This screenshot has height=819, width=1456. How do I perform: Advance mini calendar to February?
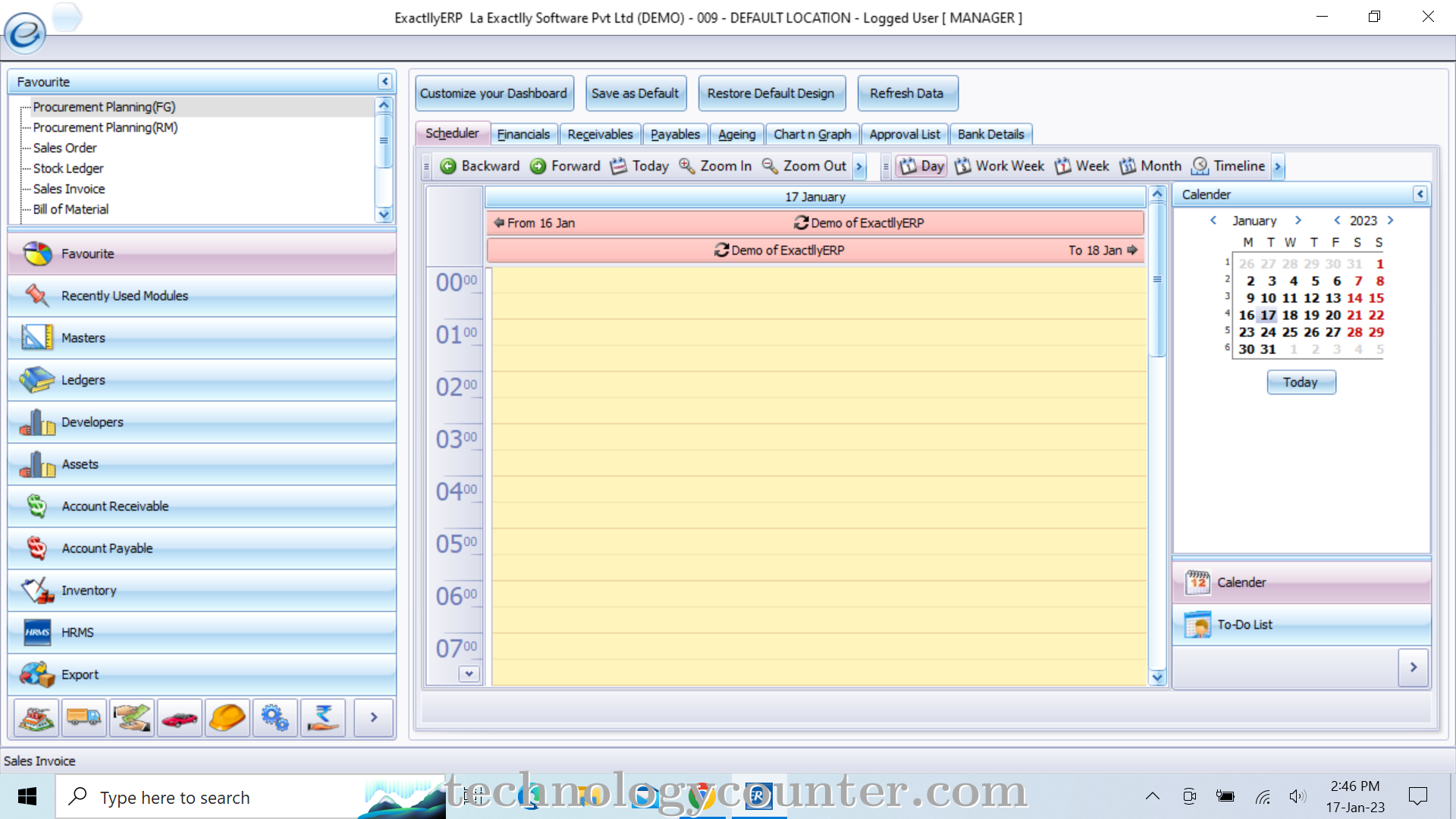click(x=1298, y=220)
